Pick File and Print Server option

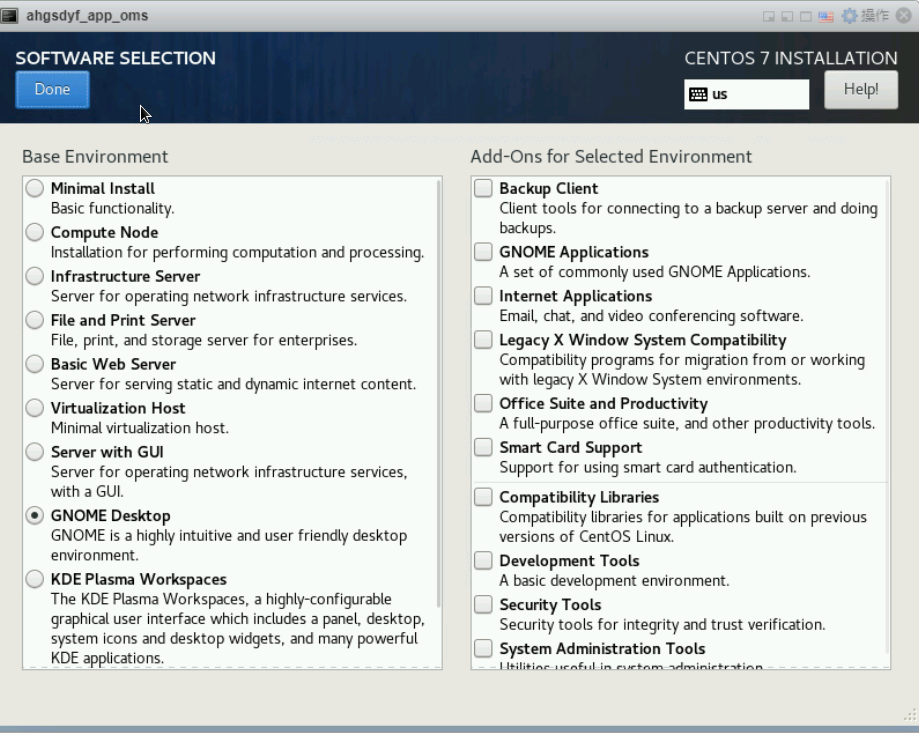pos(35,320)
